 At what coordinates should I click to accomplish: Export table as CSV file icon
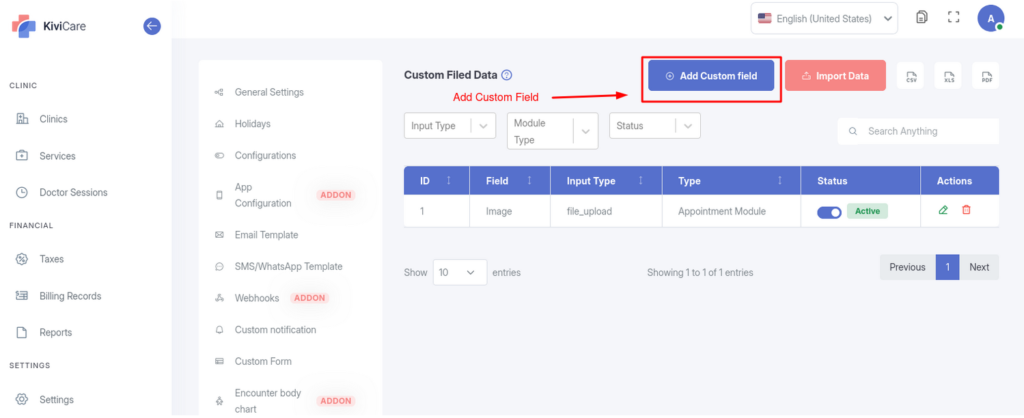[911, 77]
